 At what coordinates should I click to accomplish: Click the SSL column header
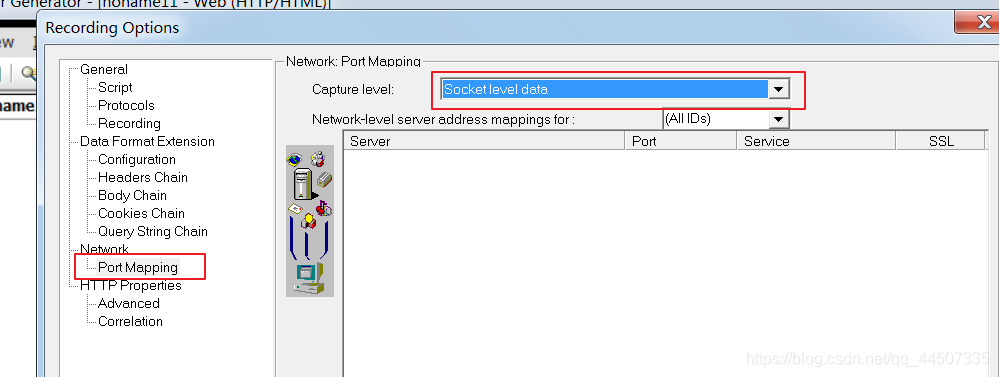pos(941,141)
